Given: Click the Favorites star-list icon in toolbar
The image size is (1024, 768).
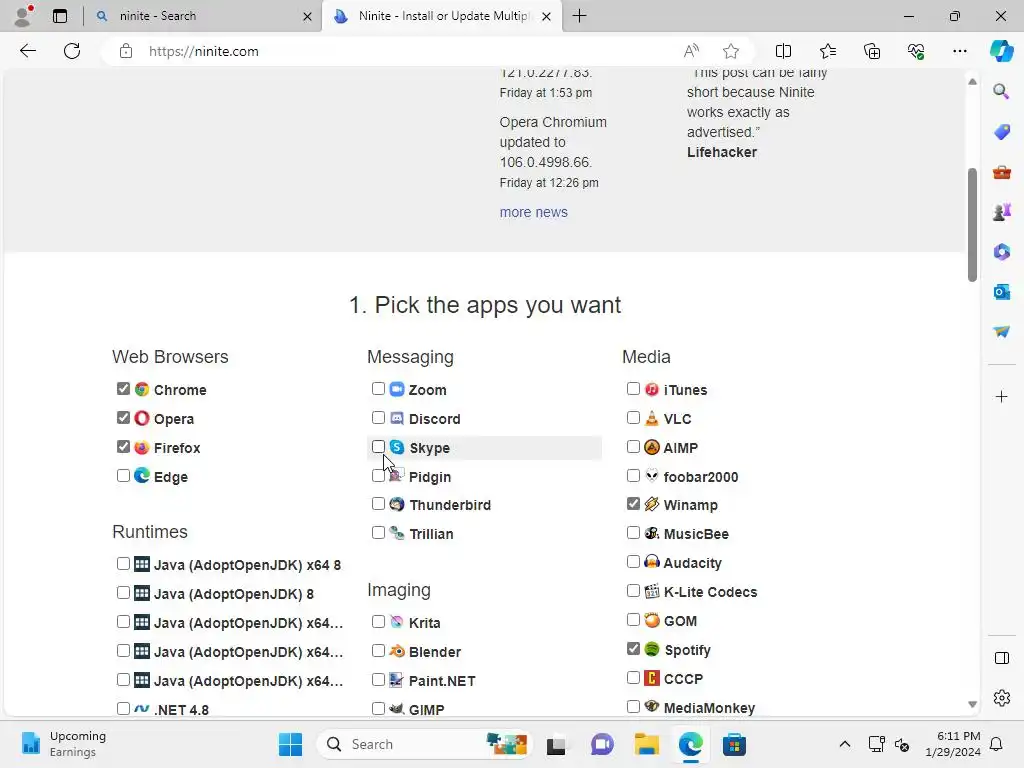Looking at the screenshot, I should click(x=827, y=51).
